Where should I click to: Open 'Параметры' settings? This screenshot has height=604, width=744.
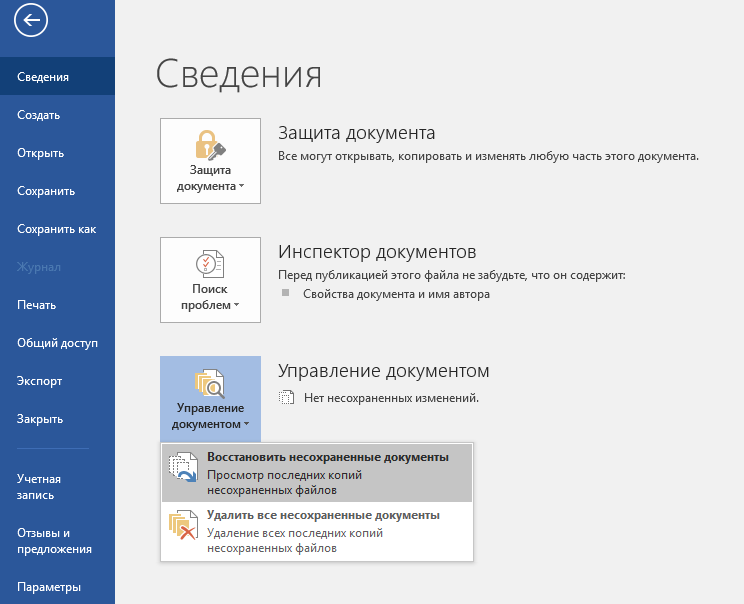click(x=49, y=587)
